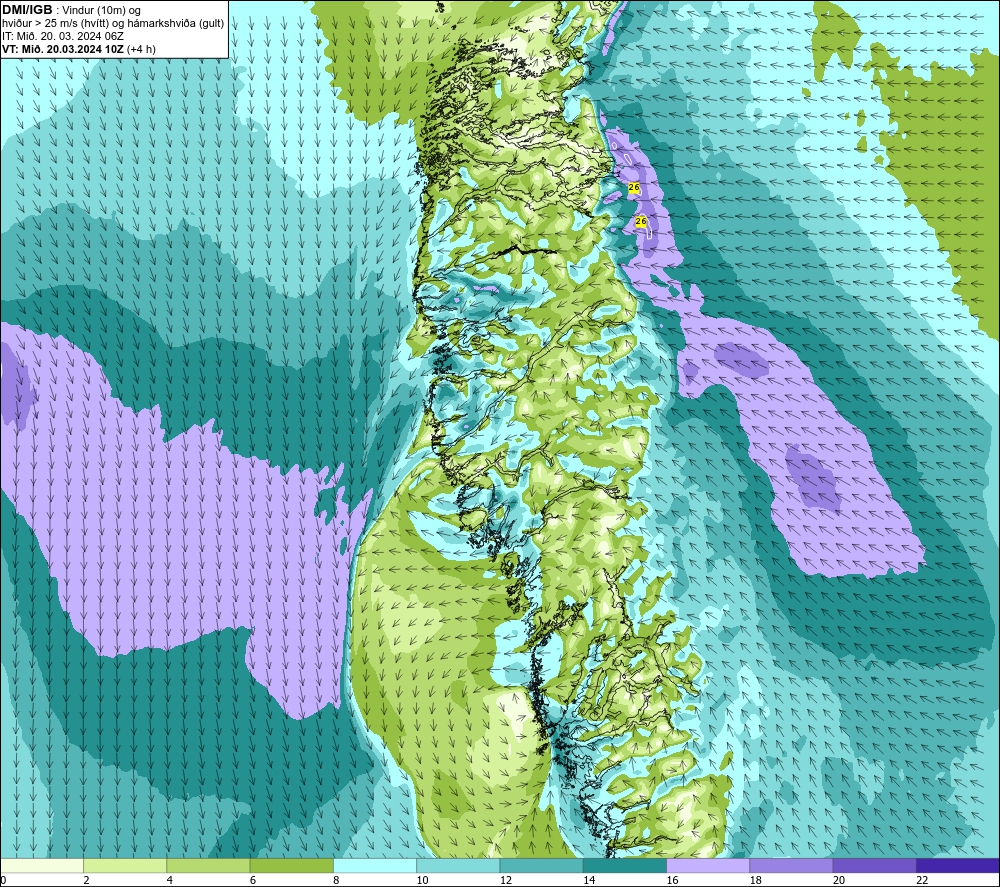Click the legend scale label 2
Screen dimensions: 1000x887
(x=86, y=881)
